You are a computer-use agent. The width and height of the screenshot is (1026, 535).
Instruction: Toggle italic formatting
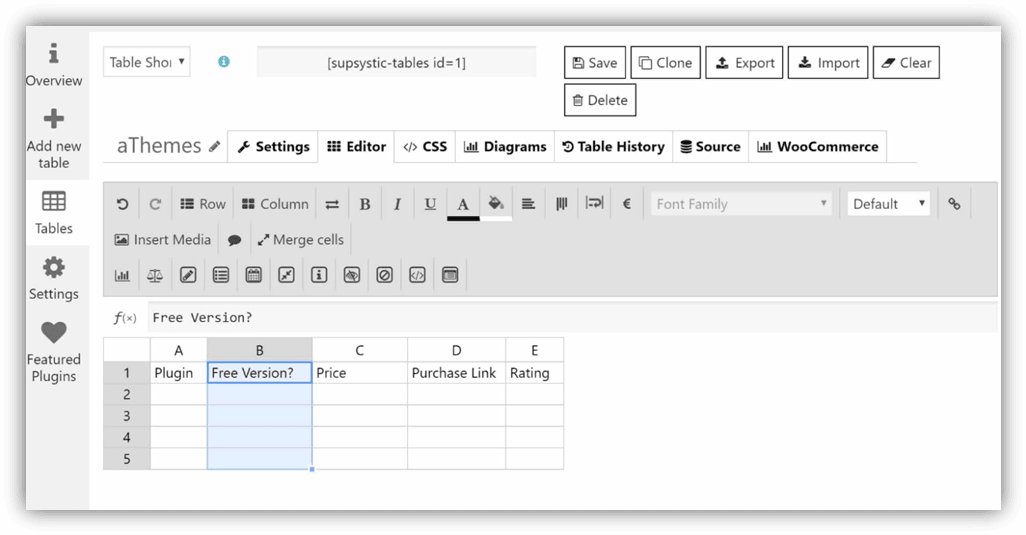tap(397, 204)
